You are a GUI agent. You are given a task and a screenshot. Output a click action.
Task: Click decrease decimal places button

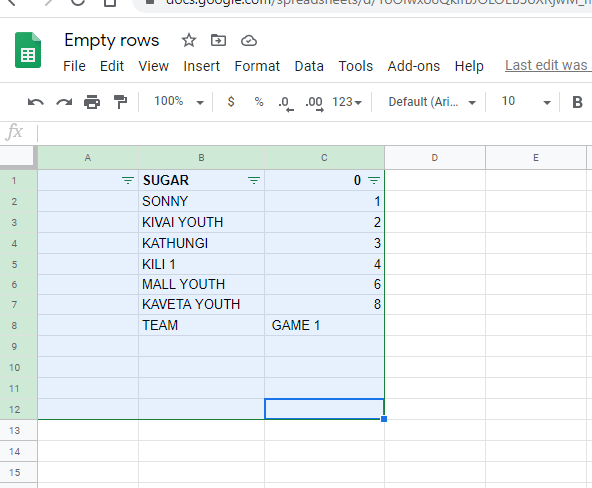[x=286, y=103]
